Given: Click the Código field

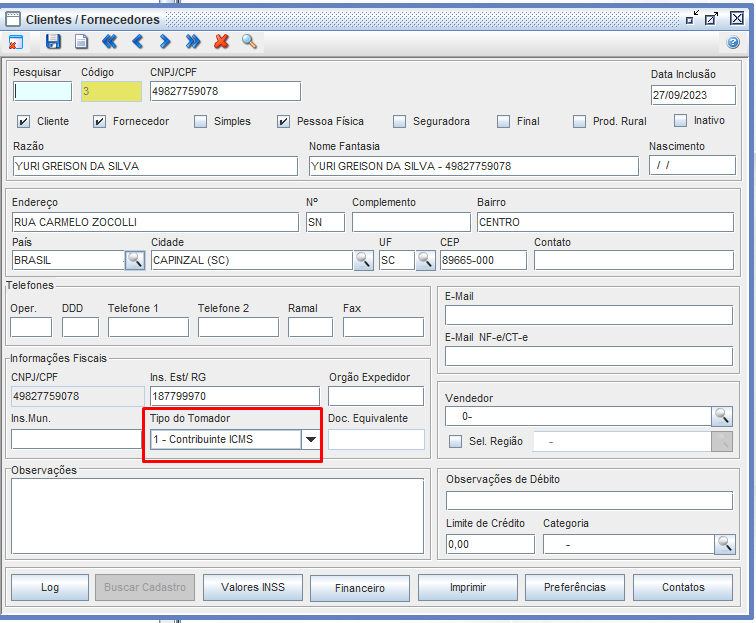Looking at the screenshot, I should [x=111, y=92].
